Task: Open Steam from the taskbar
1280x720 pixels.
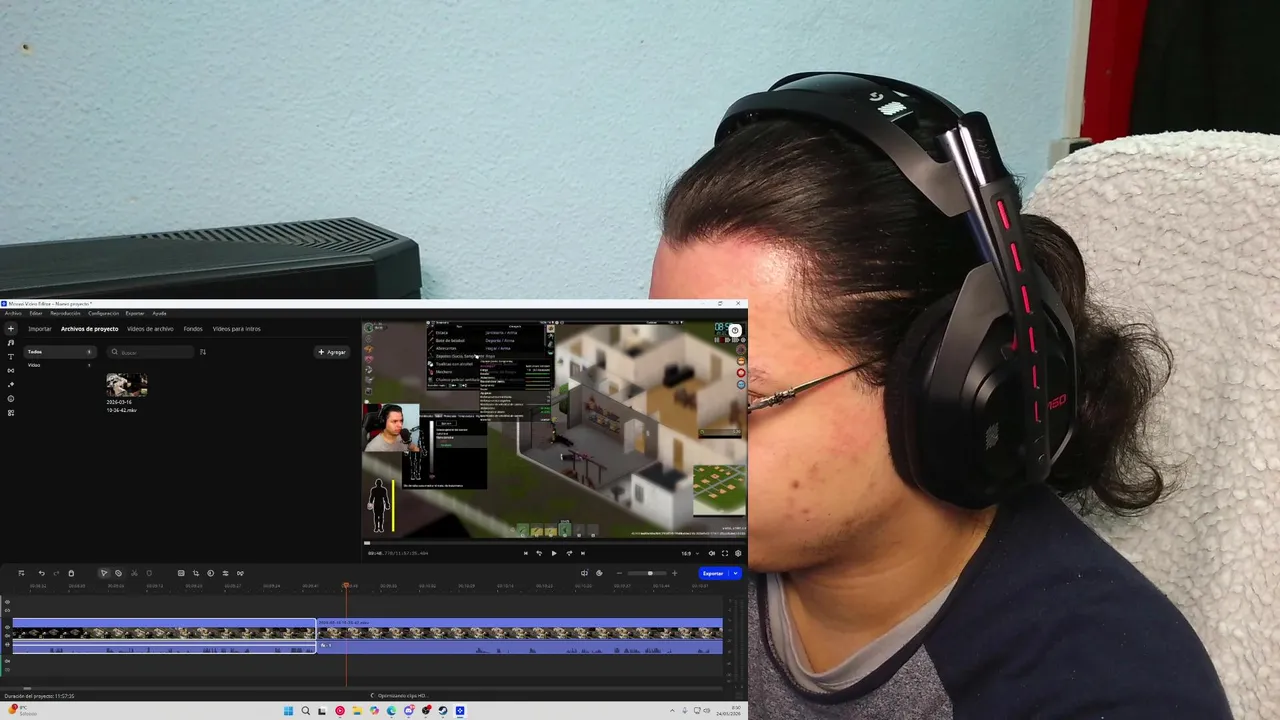Action: point(443,711)
